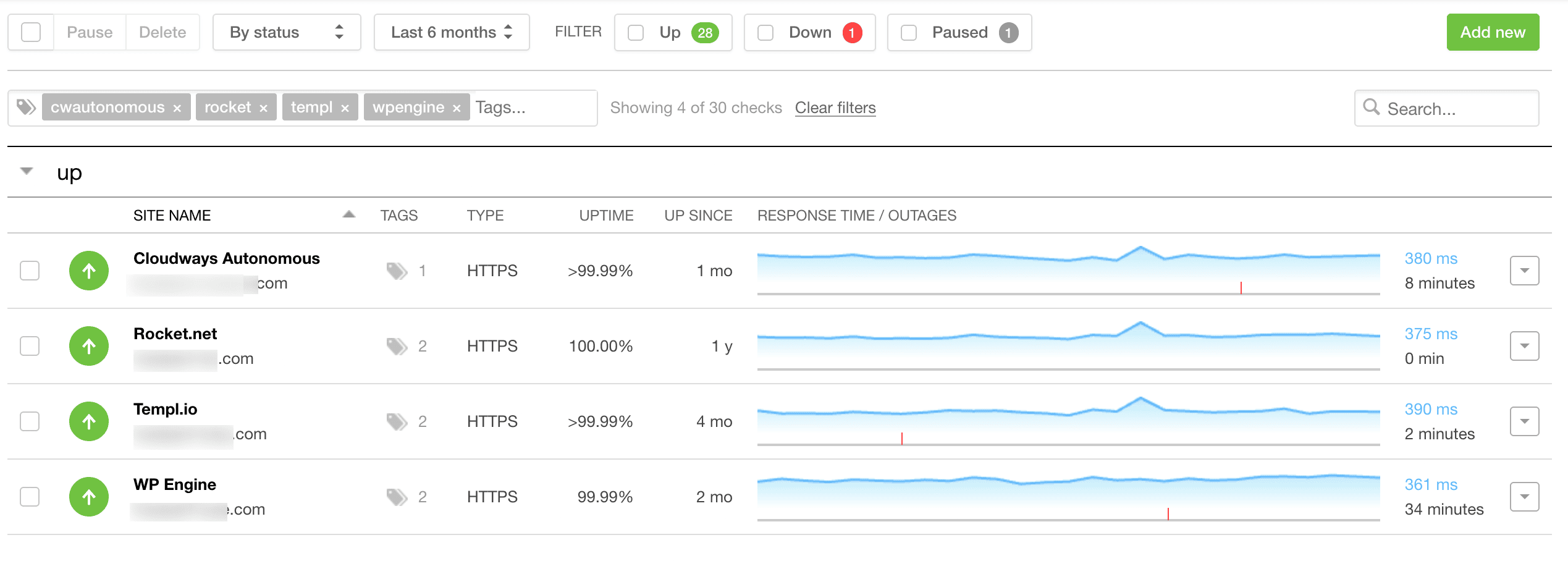Viewport: 1568px width, 561px height.
Task: Sort by the UP SINCE column header
Action: (x=698, y=216)
